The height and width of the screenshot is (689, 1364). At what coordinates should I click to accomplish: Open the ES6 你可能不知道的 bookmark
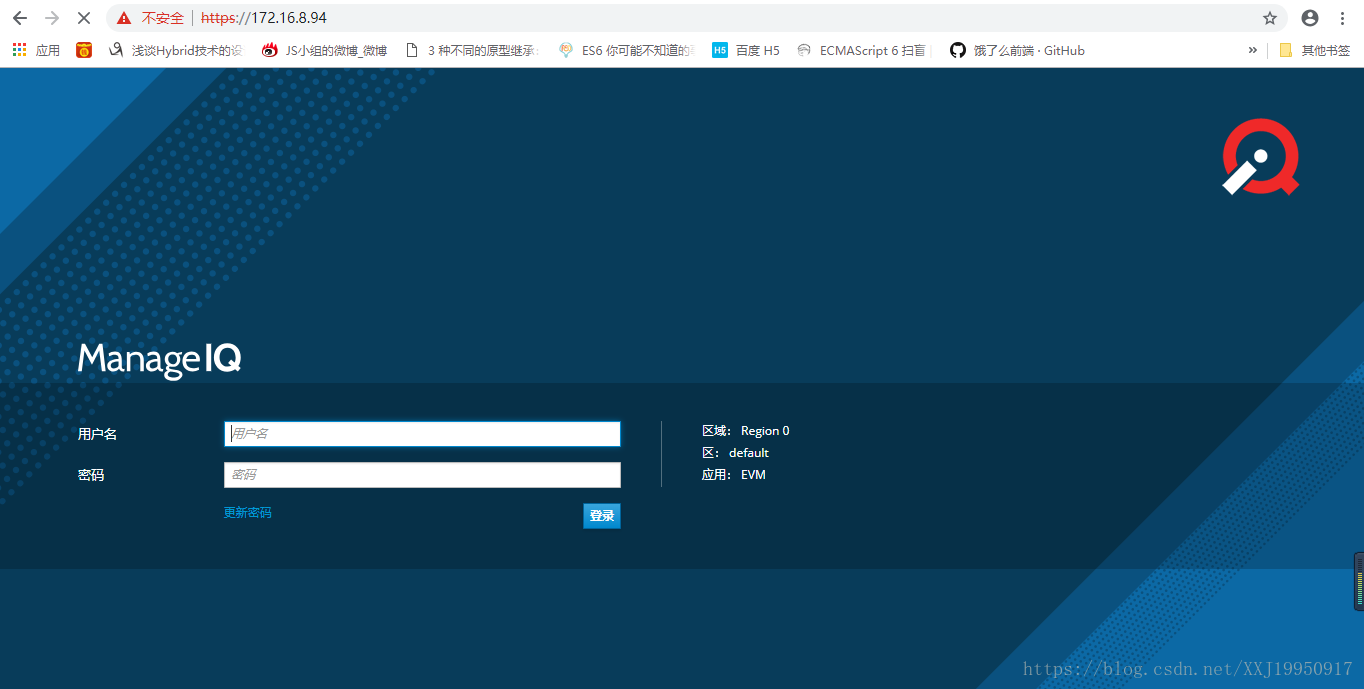tap(625, 50)
